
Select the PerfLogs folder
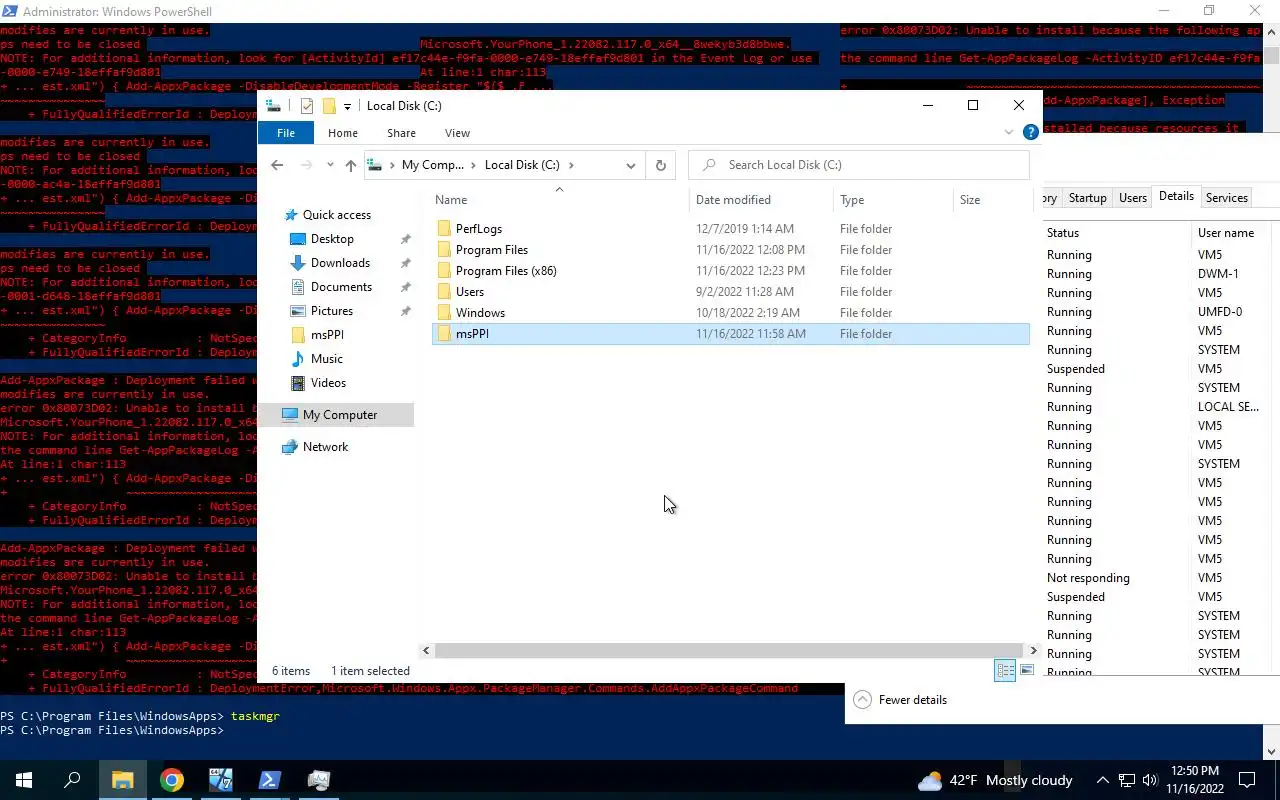(x=730, y=229)
